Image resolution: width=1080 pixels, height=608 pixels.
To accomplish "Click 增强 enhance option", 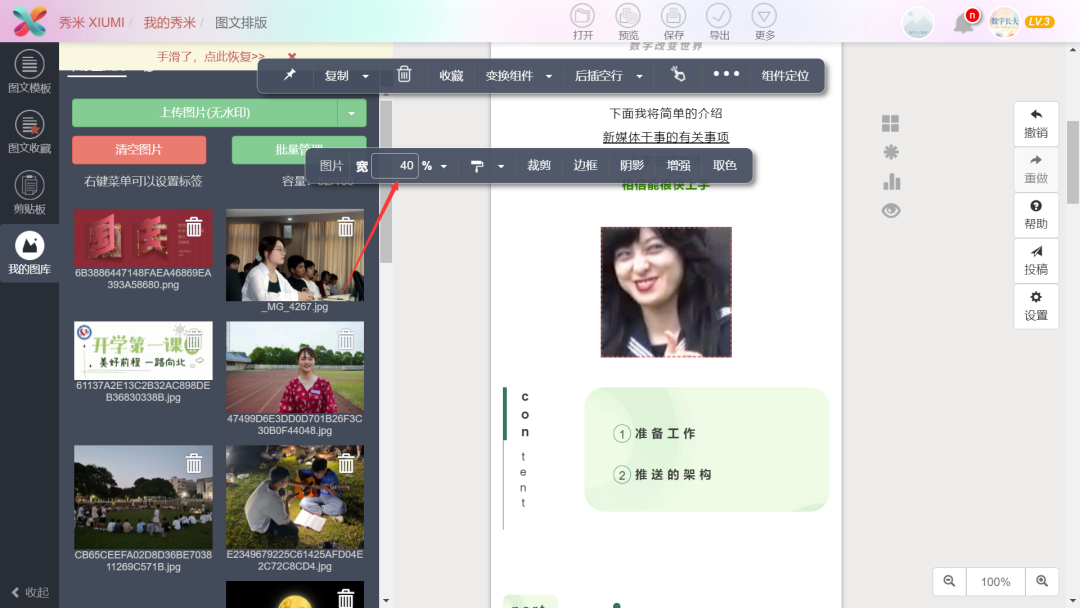I will [x=678, y=165].
